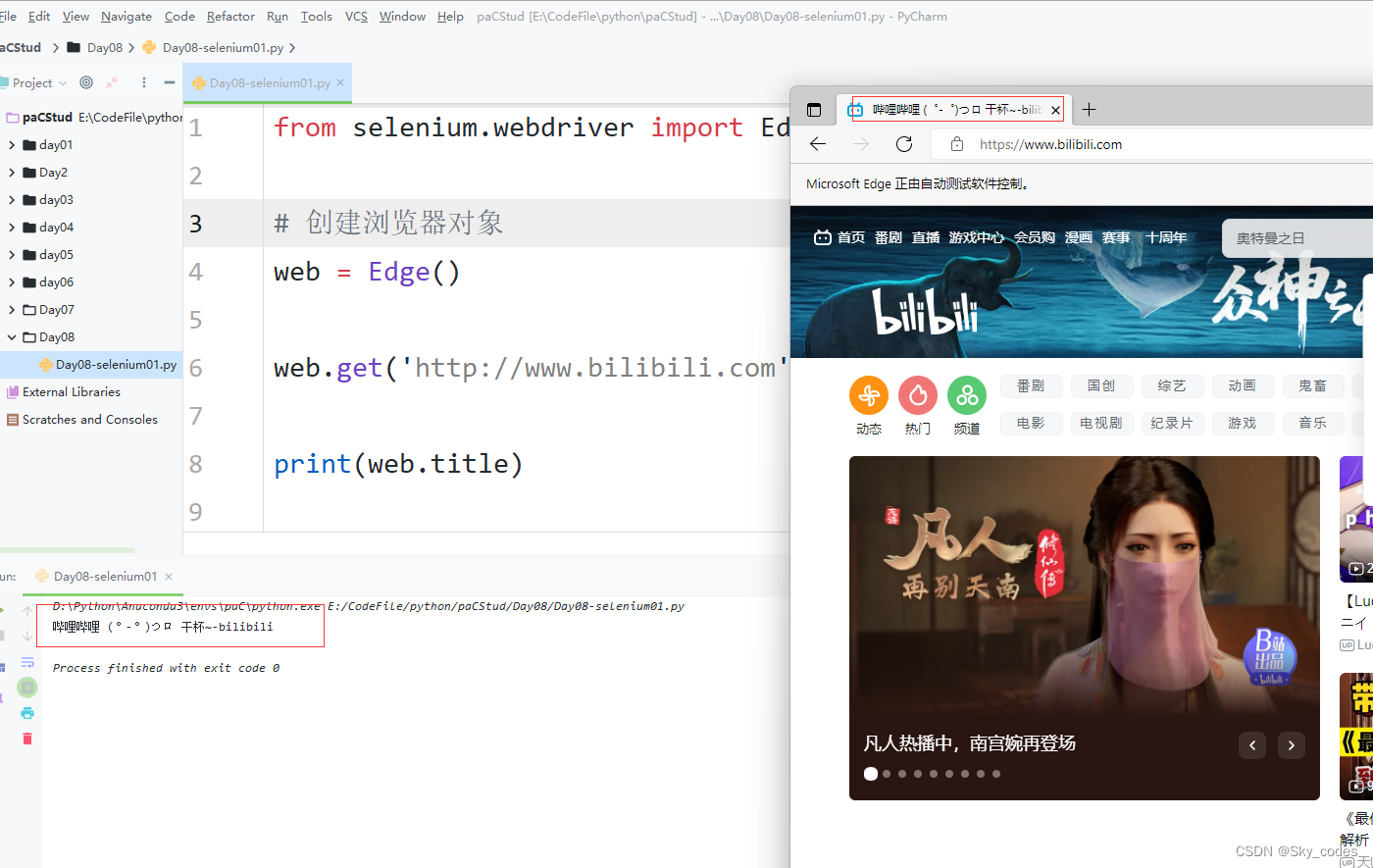This screenshot has width=1373, height=868.
Task: Expand the day03 folder
Action: (12, 200)
